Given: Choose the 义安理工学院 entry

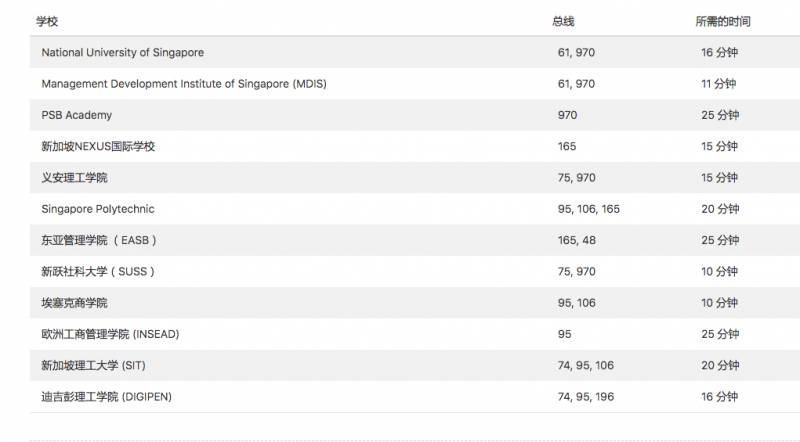Looking at the screenshot, I should (x=74, y=178).
